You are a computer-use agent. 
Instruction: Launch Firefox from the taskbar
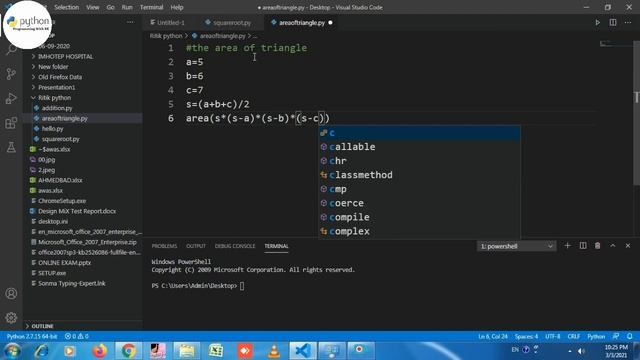point(100,351)
